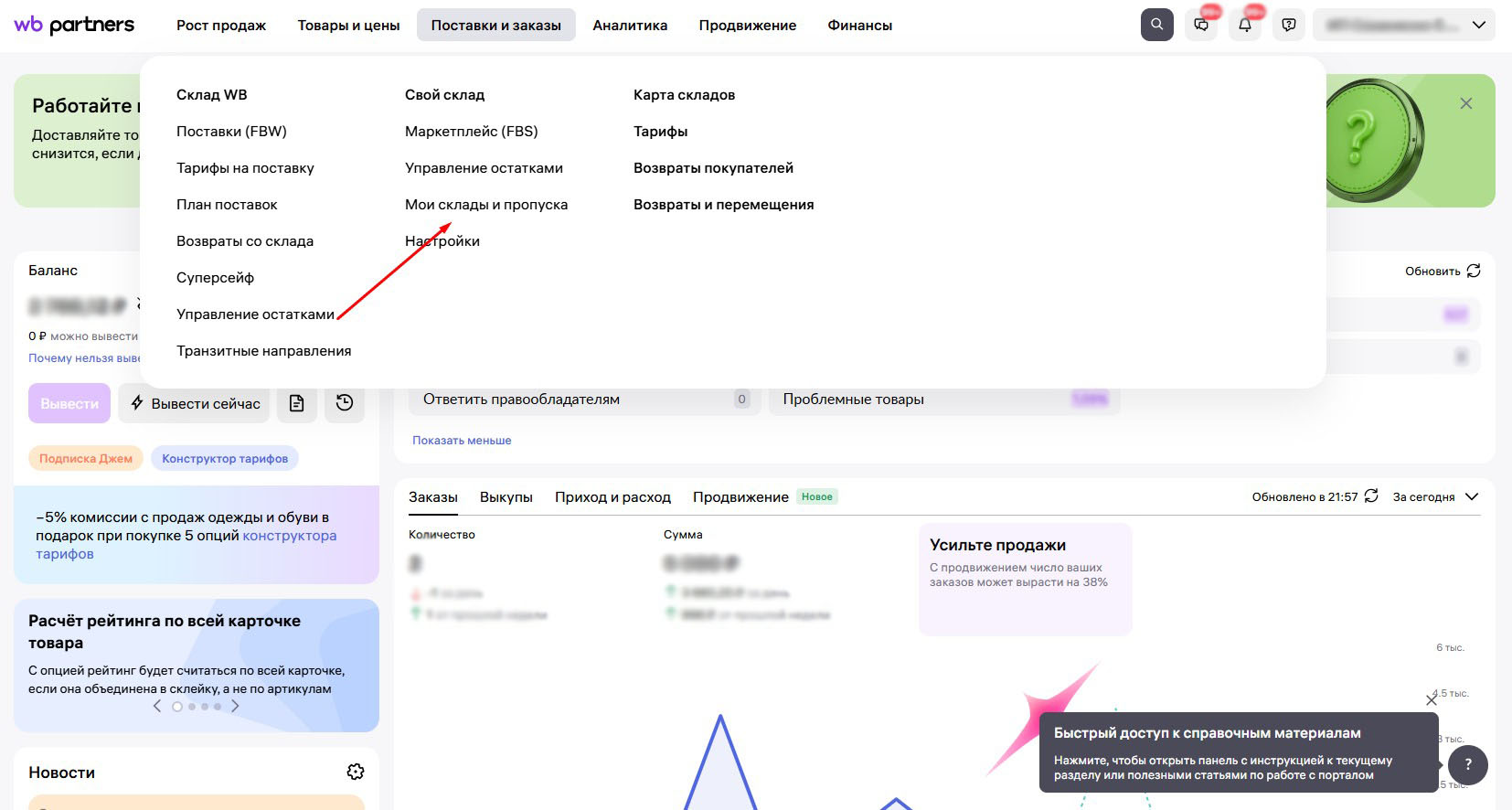Switch to Приход и расход tab

pyautogui.click(x=612, y=497)
